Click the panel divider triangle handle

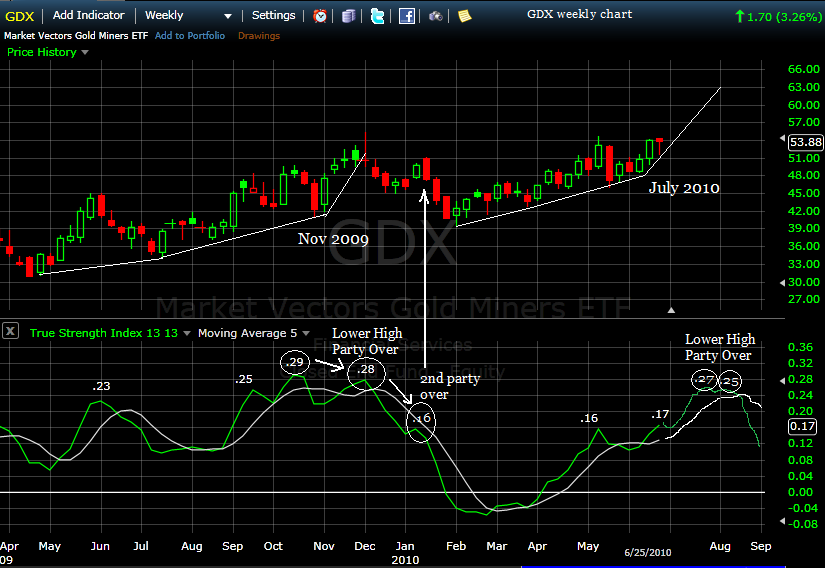671,310
